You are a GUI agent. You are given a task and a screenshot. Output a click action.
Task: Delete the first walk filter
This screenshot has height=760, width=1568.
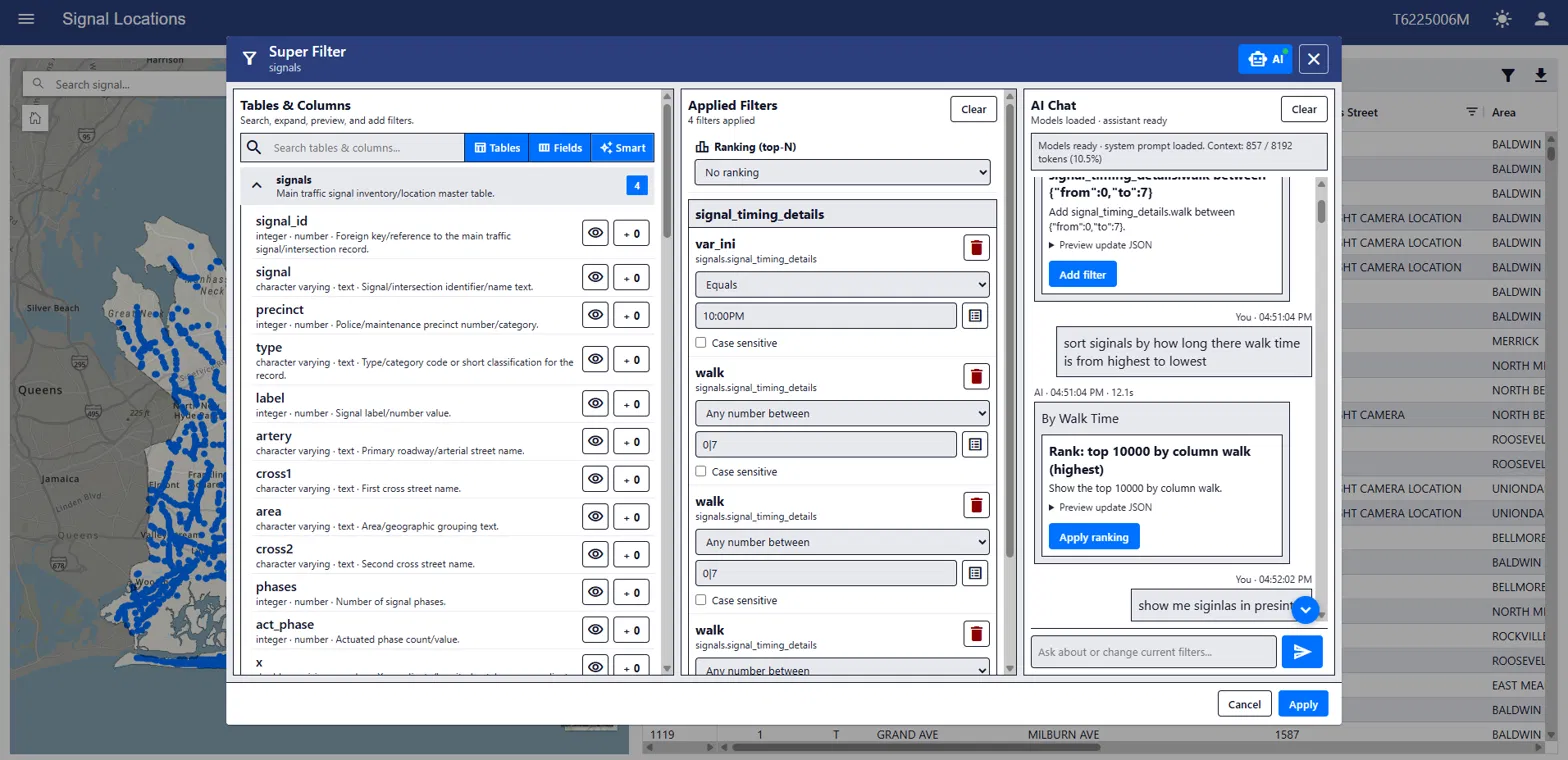tap(976, 376)
